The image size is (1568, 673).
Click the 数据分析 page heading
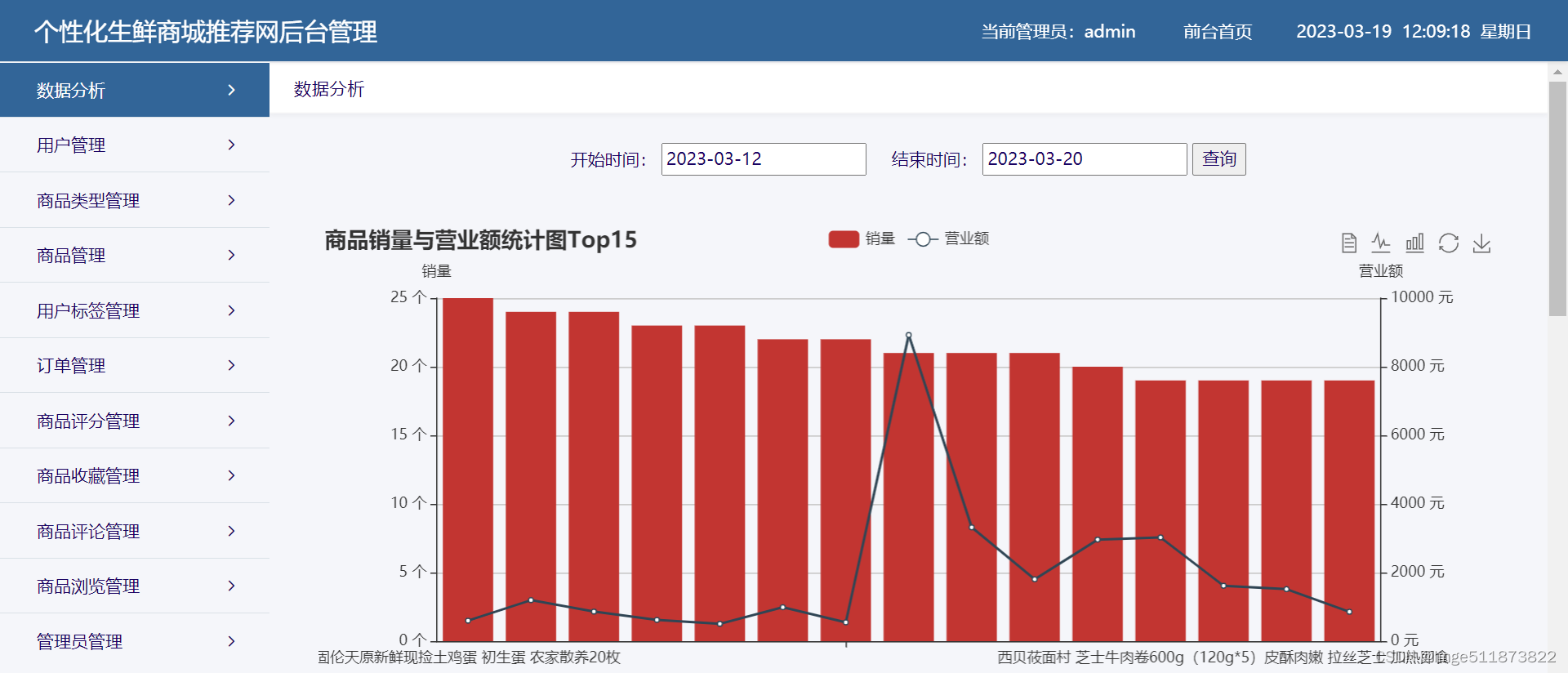tap(329, 89)
